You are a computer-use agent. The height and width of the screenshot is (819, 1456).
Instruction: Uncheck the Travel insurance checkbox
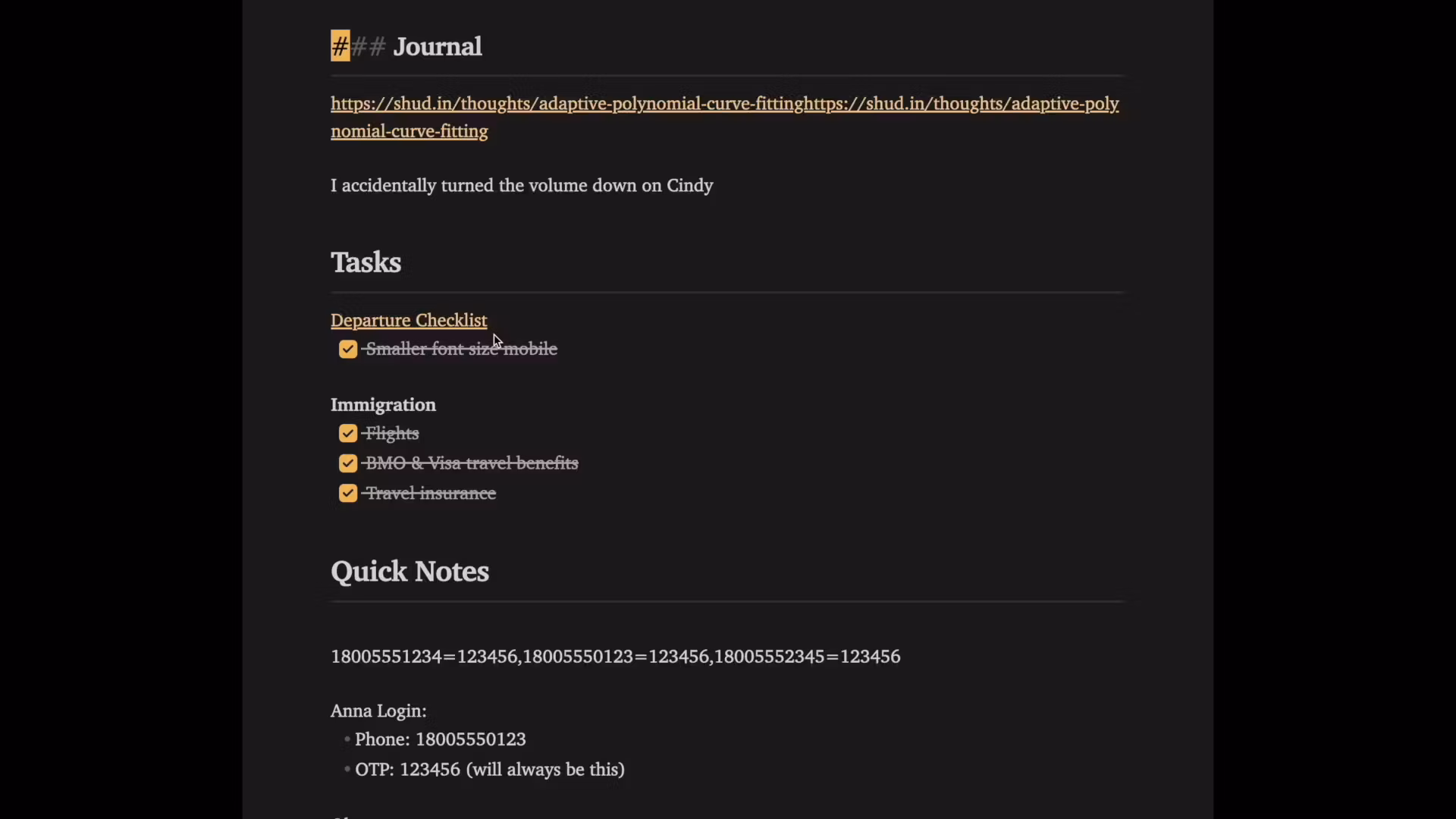pos(348,494)
